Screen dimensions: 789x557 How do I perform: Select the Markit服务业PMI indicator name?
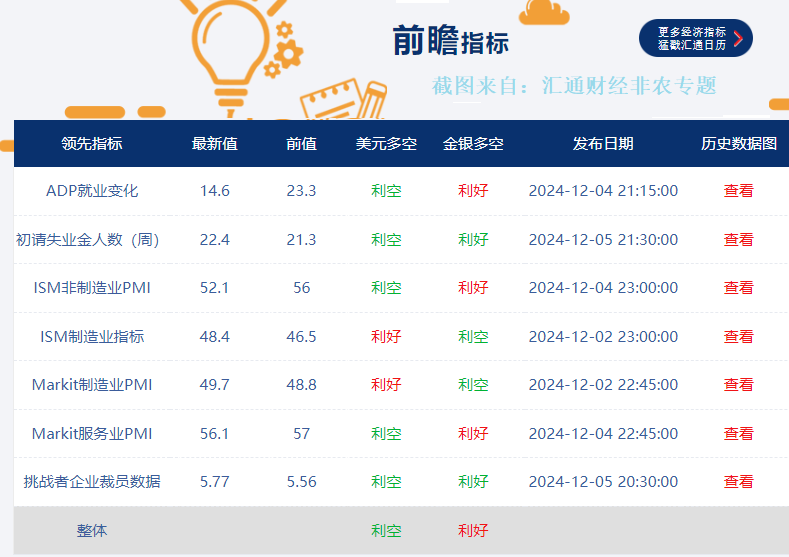(x=92, y=434)
